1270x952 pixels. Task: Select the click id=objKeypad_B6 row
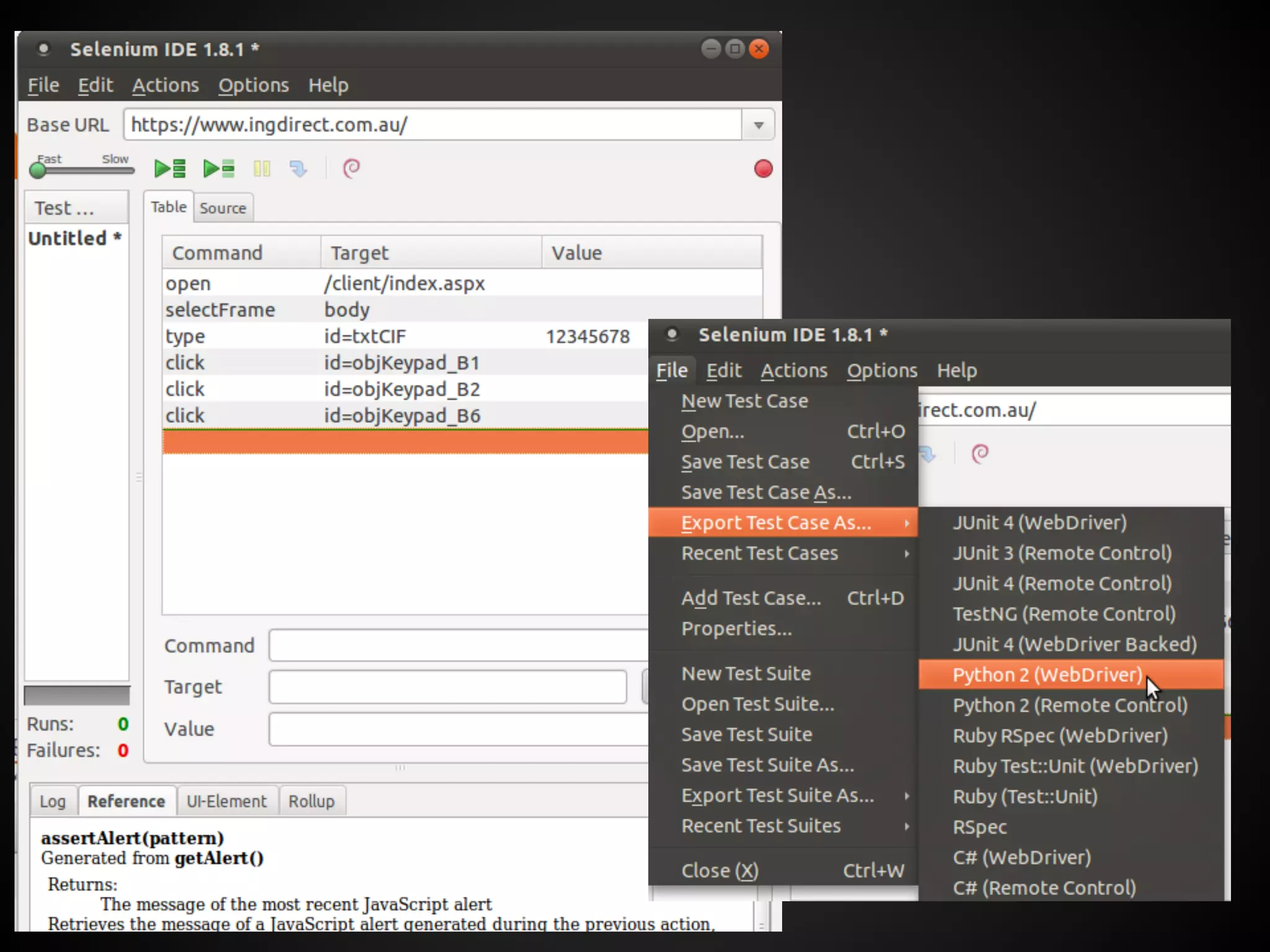(x=406, y=415)
